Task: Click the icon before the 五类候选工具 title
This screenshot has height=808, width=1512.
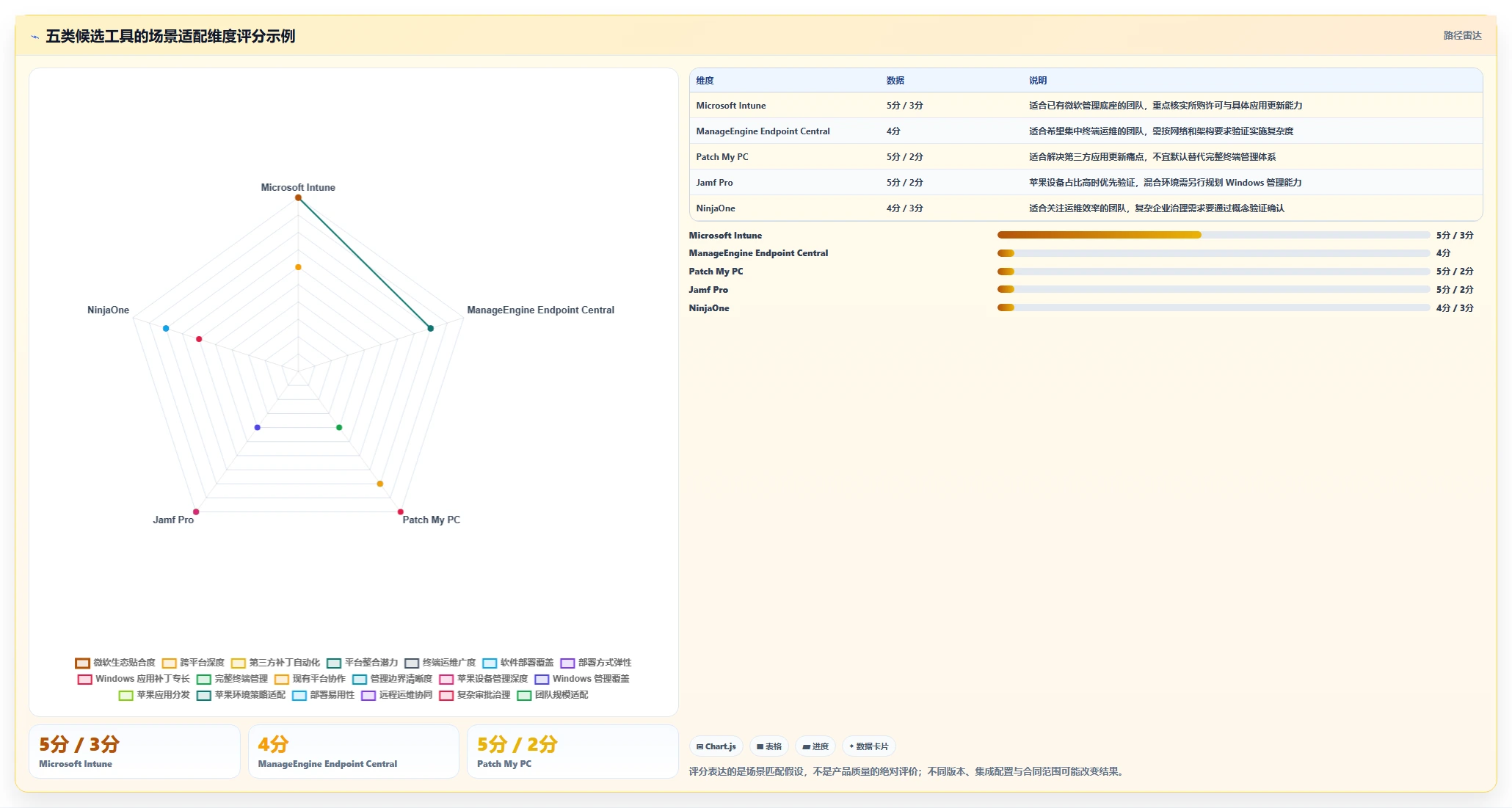Action: coord(34,37)
